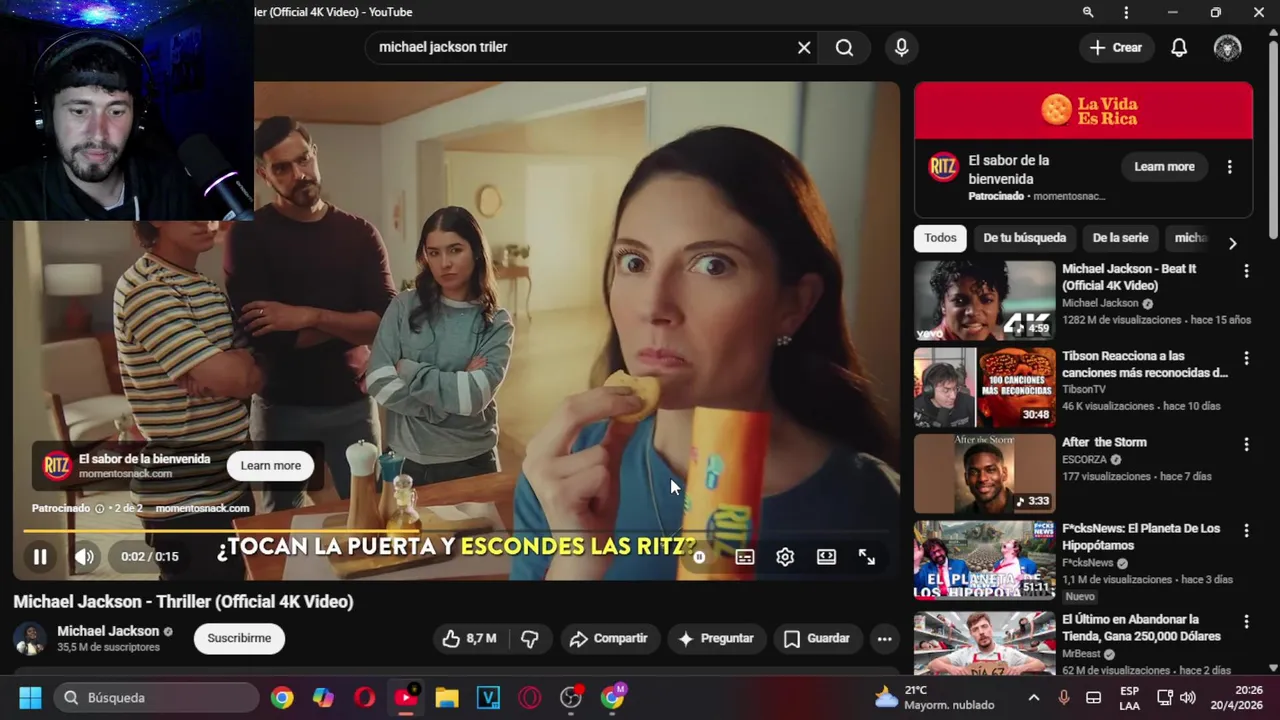The image size is (1280, 720).
Task: Open the Beat It video thumbnail
Action: [984, 300]
